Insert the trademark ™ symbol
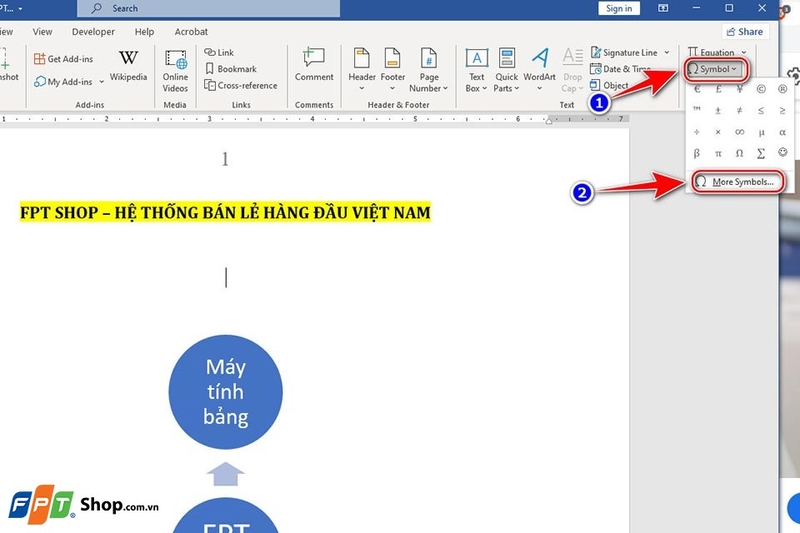This screenshot has height=533, width=800. point(696,110)
